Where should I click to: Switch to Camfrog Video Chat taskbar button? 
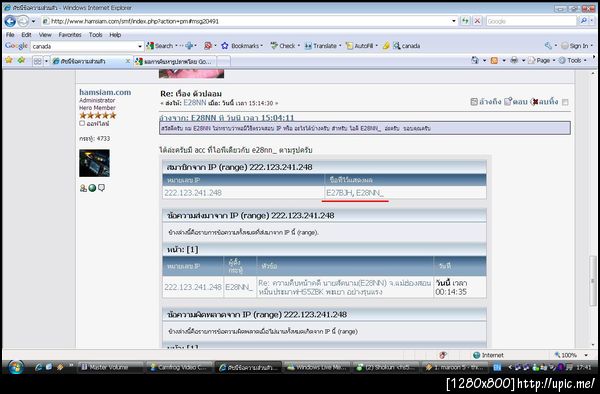(x=179, y=368)
